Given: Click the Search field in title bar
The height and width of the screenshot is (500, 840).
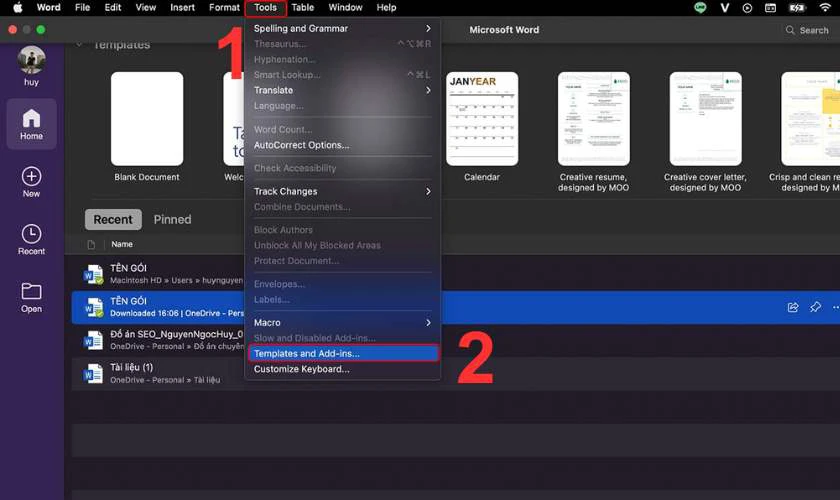Looking at the screenshot, I should (x=808, y=30).
